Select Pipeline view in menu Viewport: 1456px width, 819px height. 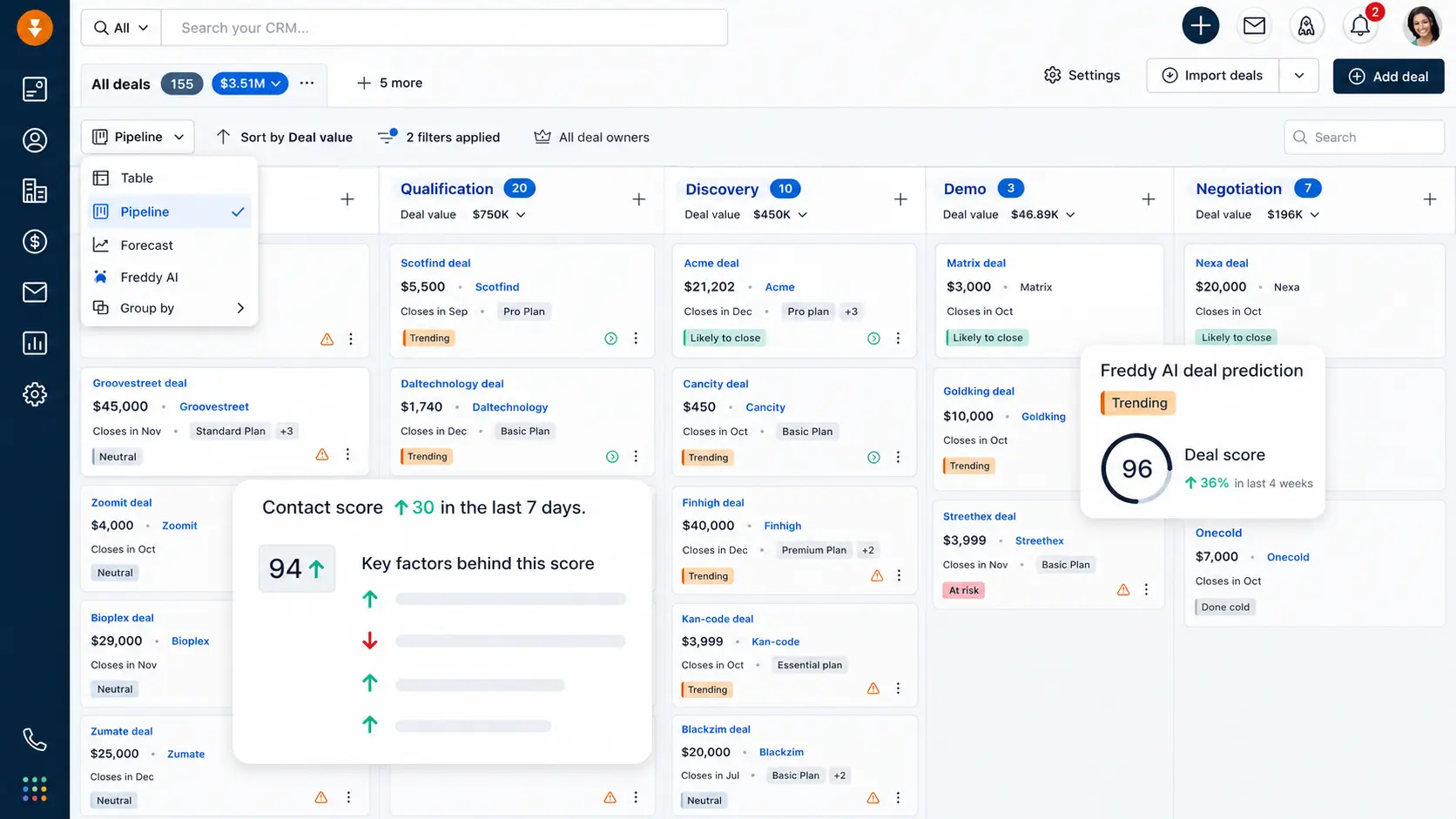tap(169, 211)
